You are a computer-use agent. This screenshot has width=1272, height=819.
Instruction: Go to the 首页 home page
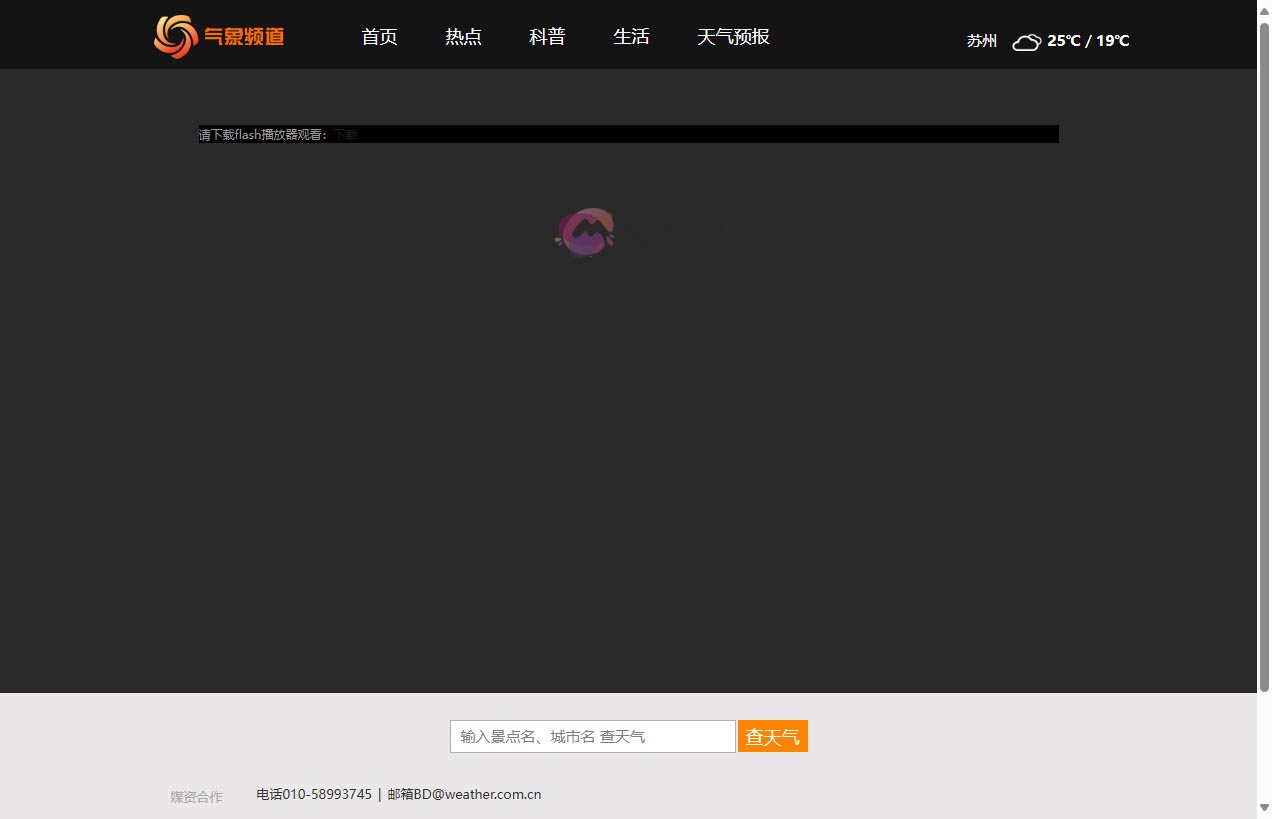coord(379,37)
